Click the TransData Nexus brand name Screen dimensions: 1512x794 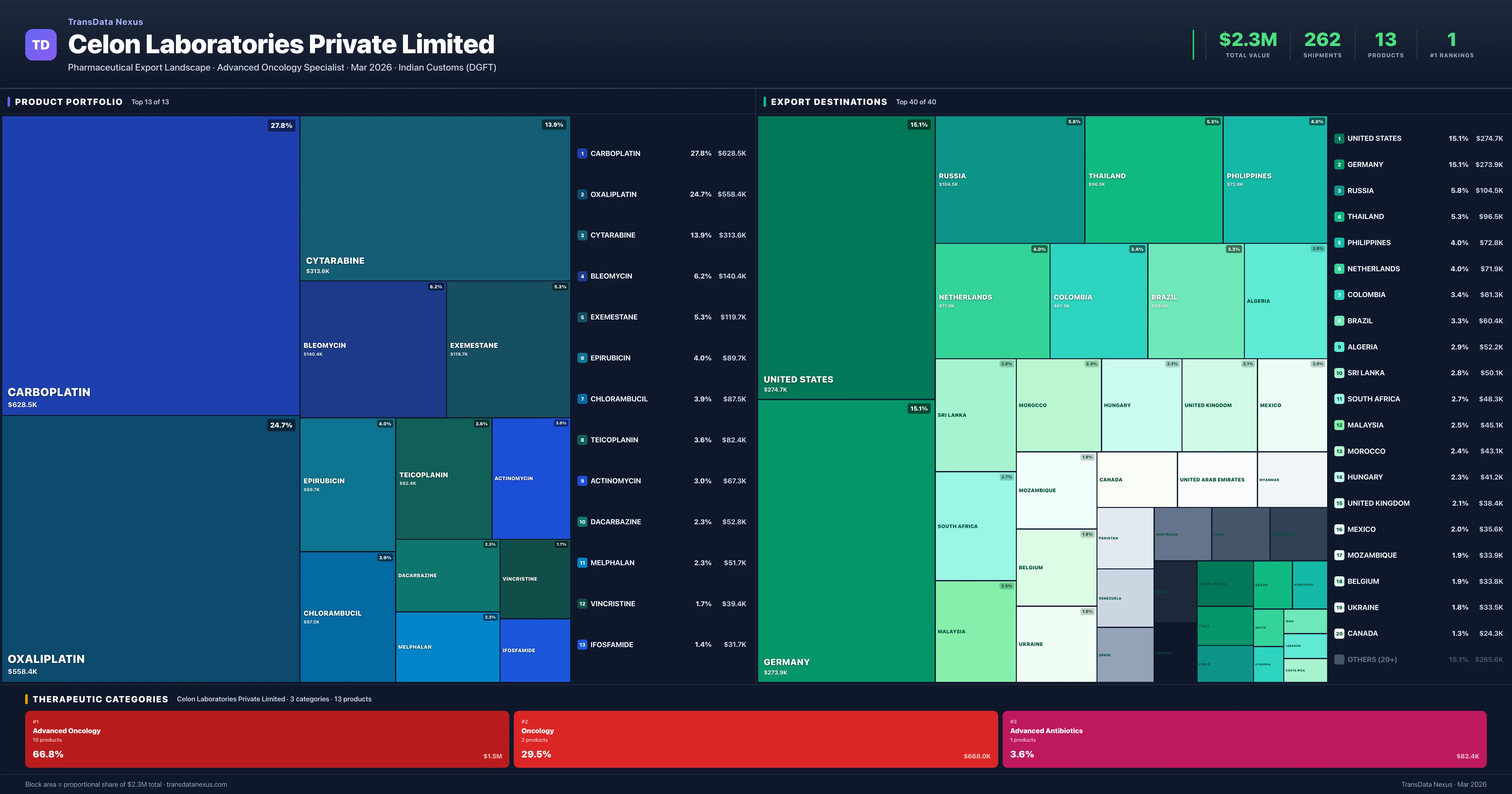(x=105, y=22)
